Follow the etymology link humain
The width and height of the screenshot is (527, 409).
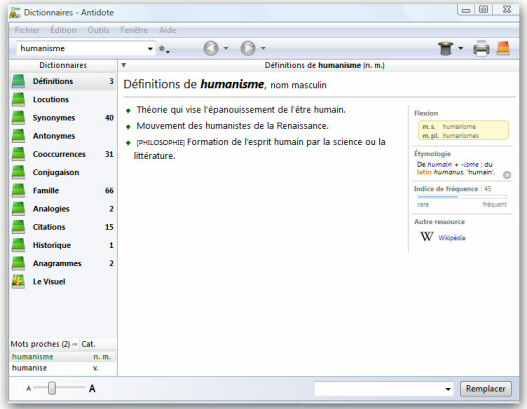pyautogui.click(x=440, y=164)
